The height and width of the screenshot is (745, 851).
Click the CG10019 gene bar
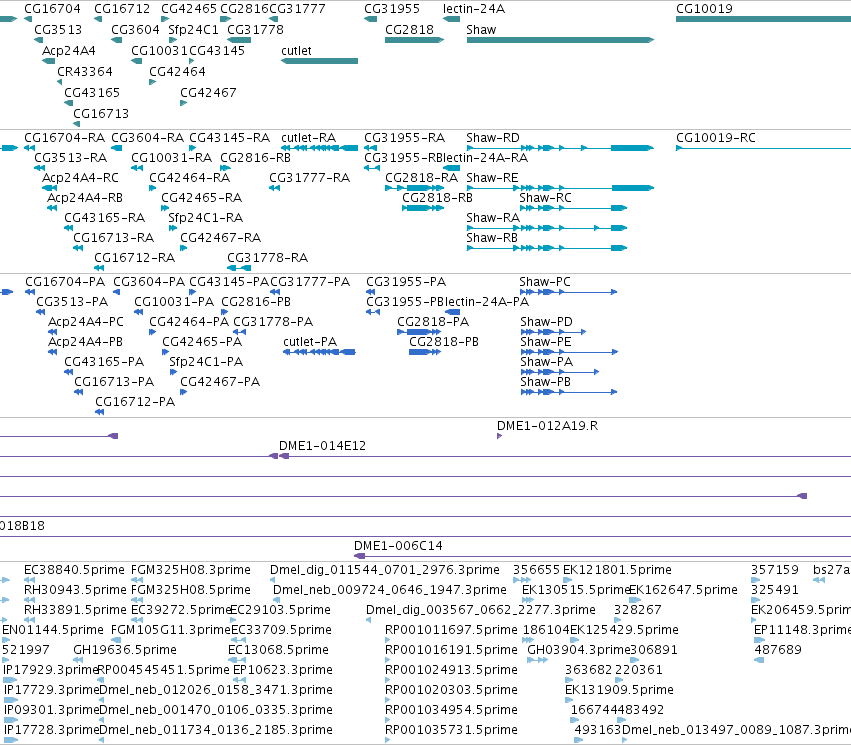pos(763,19)
